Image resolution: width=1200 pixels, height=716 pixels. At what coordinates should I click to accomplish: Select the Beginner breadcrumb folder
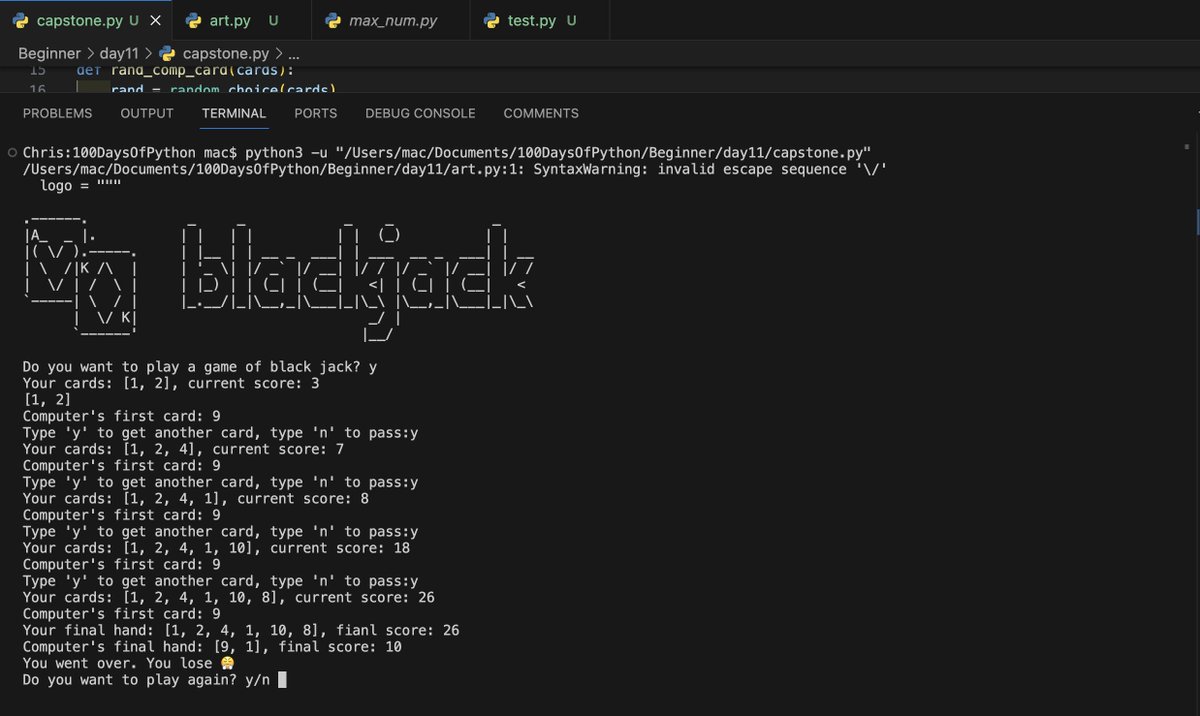click(x=50, y=53)
